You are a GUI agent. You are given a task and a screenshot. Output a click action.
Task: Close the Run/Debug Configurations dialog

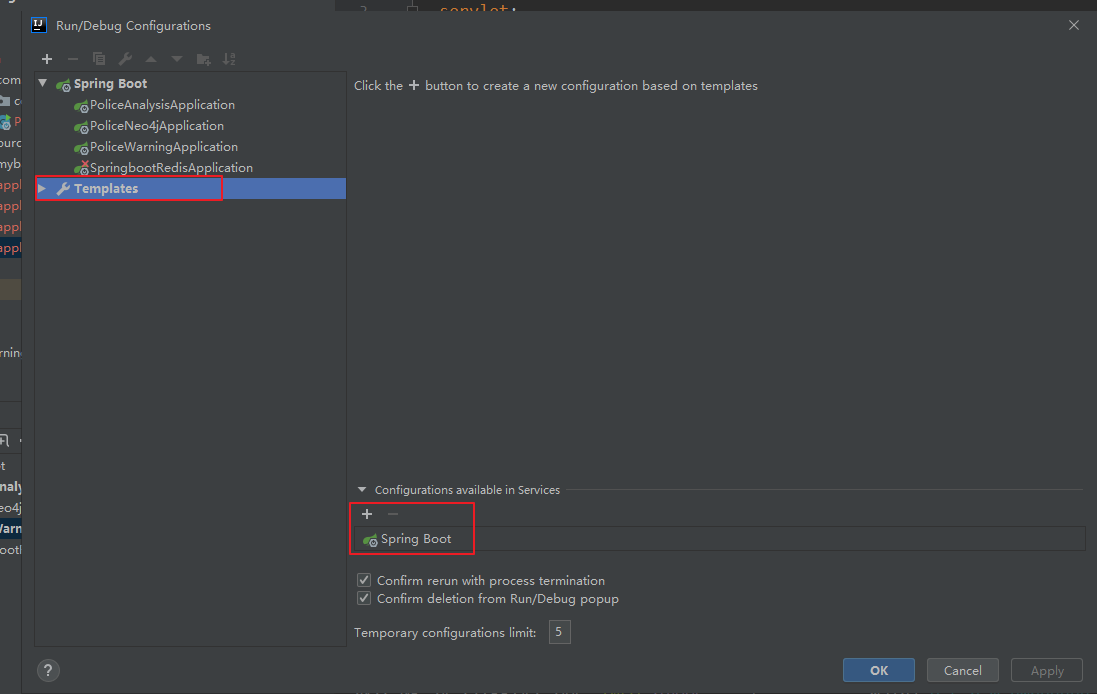point(1074,25)
